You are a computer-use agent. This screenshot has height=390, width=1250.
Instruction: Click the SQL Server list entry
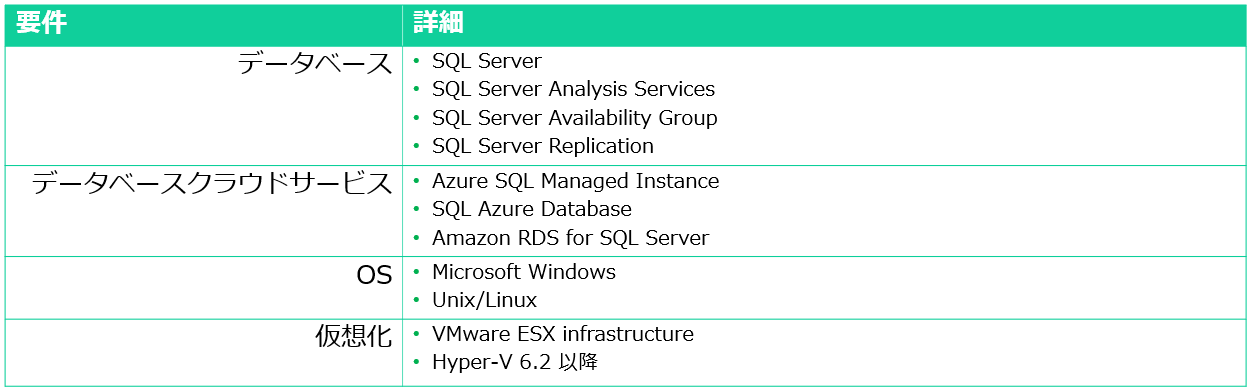click(487, 61)
